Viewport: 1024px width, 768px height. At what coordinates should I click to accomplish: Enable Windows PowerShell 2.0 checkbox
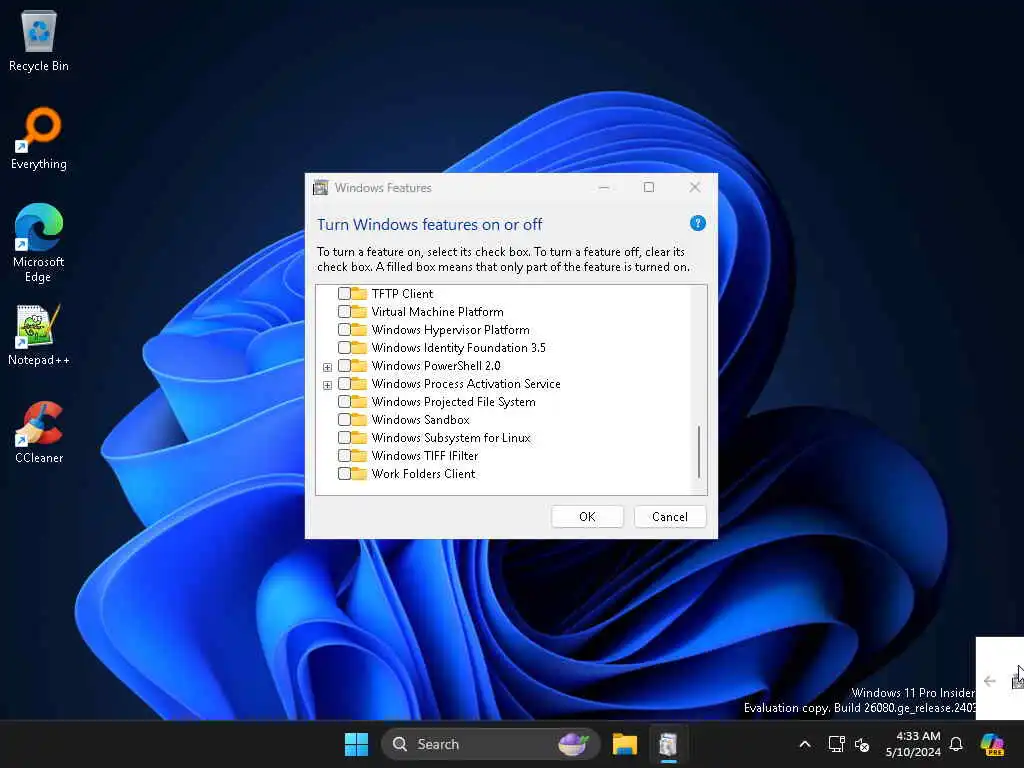coord(344,366)
